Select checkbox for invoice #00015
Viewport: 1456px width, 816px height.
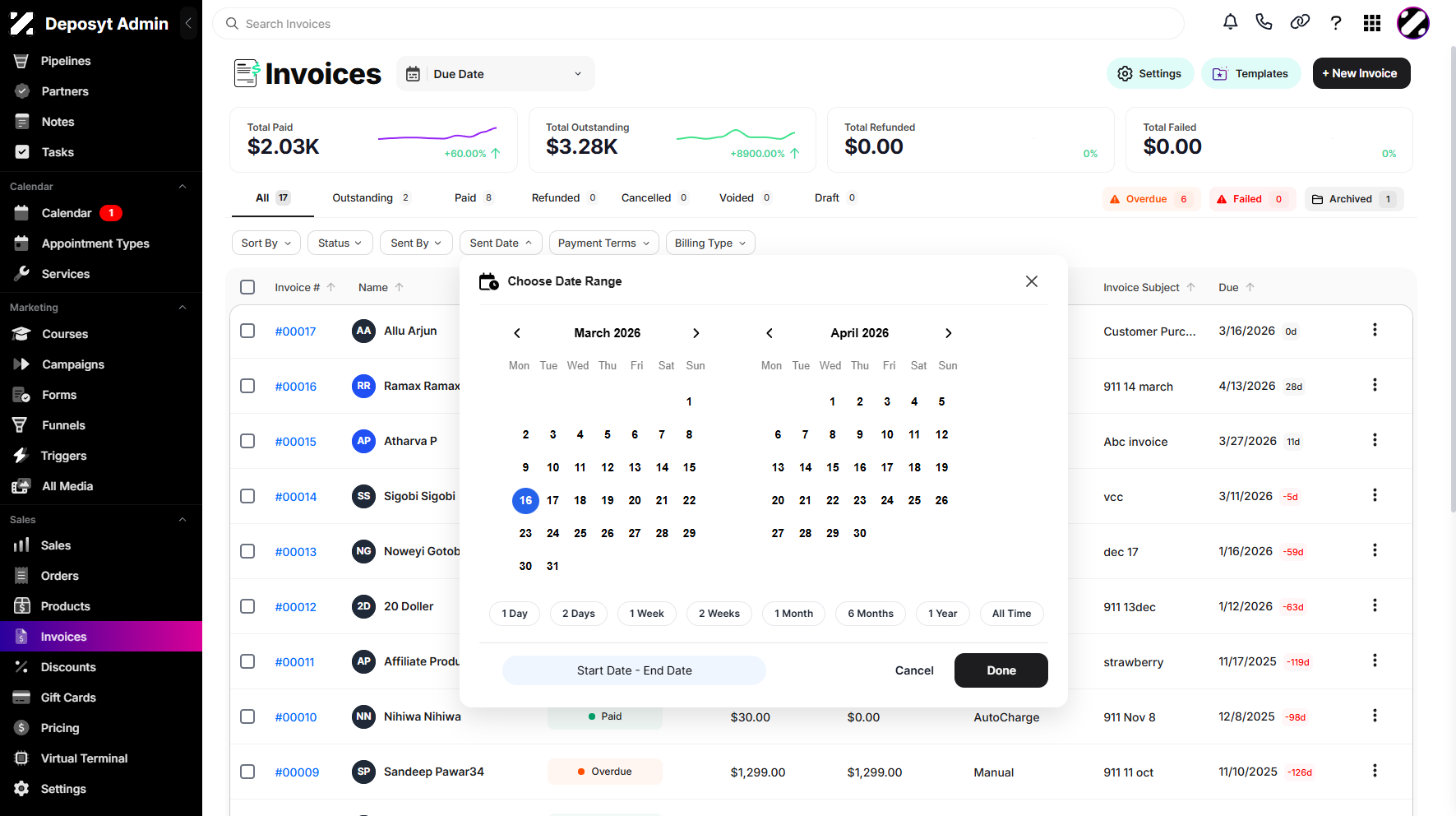[247, 441]
